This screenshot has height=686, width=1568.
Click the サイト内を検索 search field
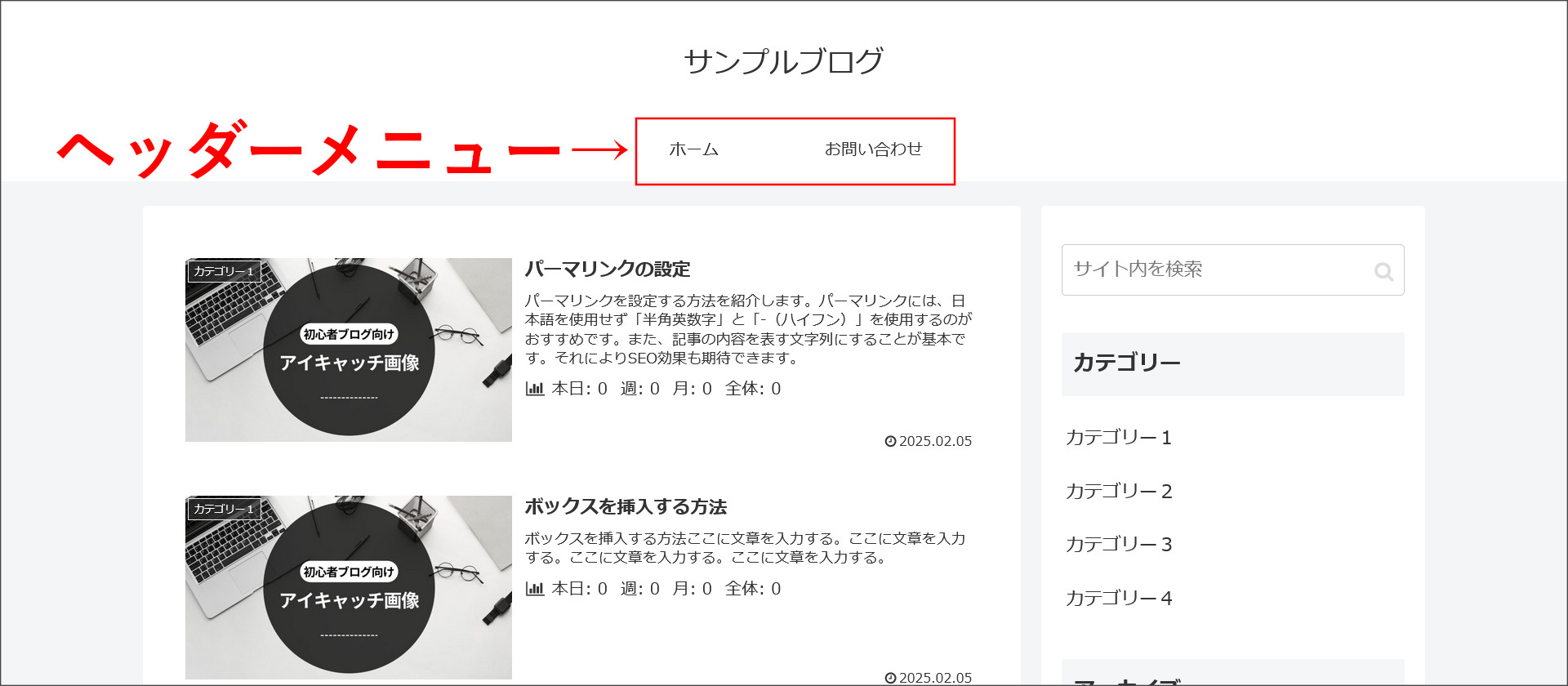point(1232,269)
